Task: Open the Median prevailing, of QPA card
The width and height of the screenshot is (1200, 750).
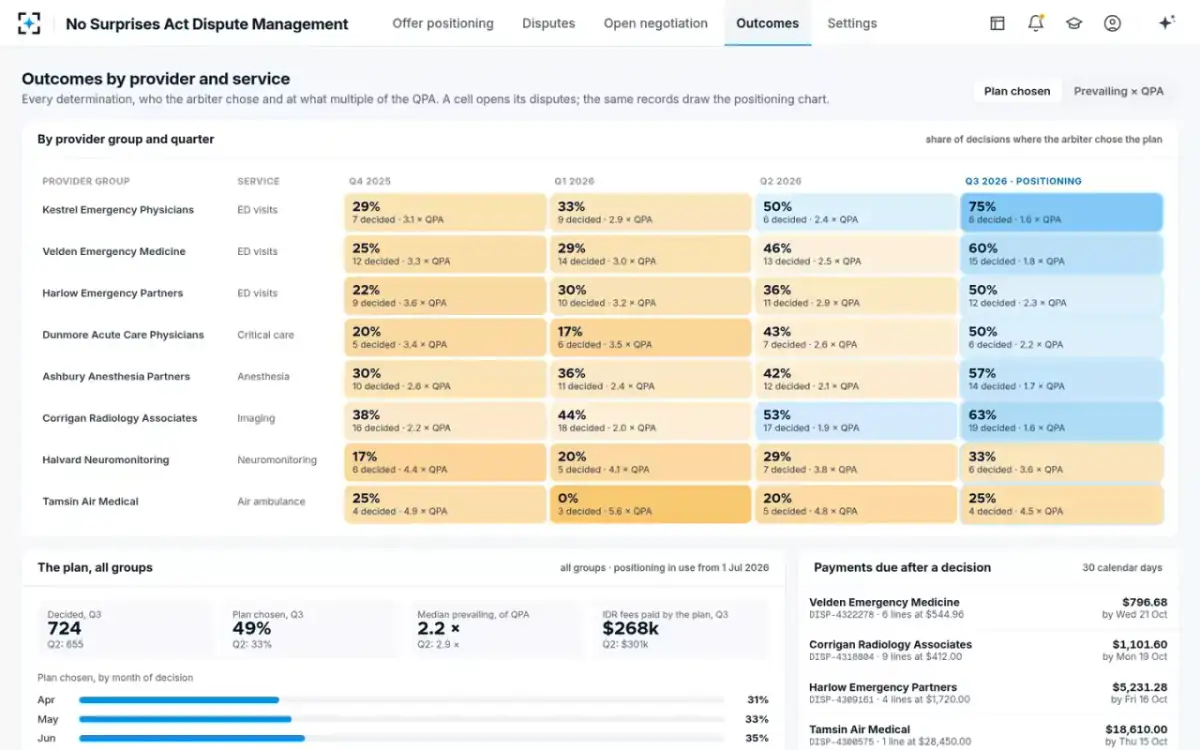Action: coord(495,629)
